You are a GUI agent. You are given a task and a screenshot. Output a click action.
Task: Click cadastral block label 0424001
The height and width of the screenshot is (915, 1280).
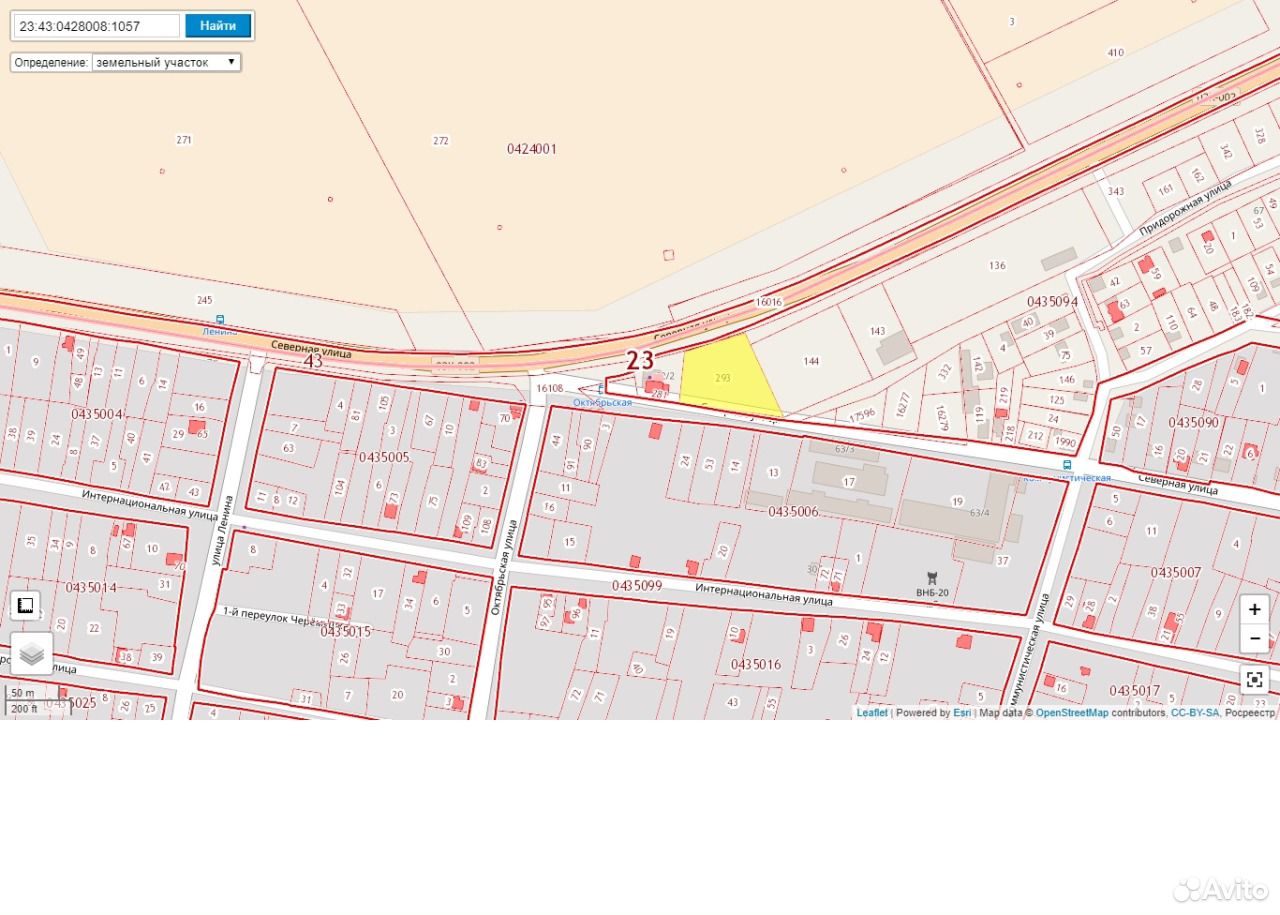[532, 149]
